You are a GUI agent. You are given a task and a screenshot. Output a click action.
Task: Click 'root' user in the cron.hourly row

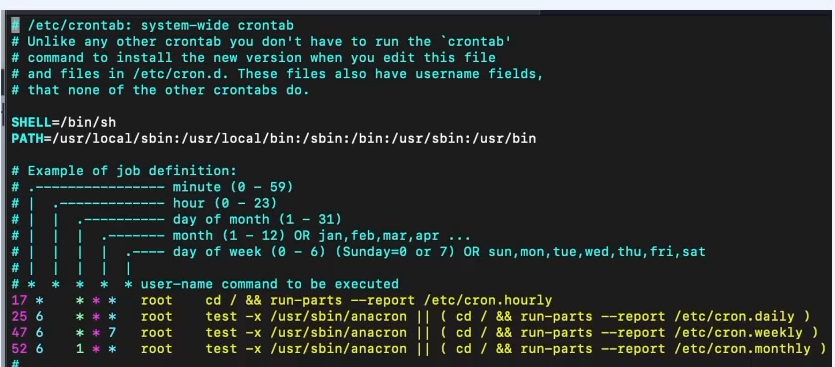tap(157, 300)
